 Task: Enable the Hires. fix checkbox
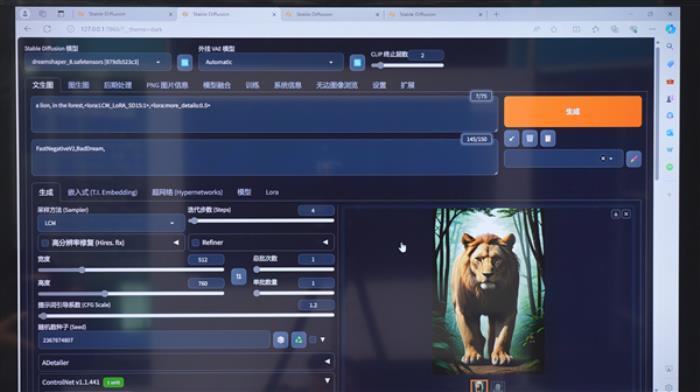coord(45,243)
